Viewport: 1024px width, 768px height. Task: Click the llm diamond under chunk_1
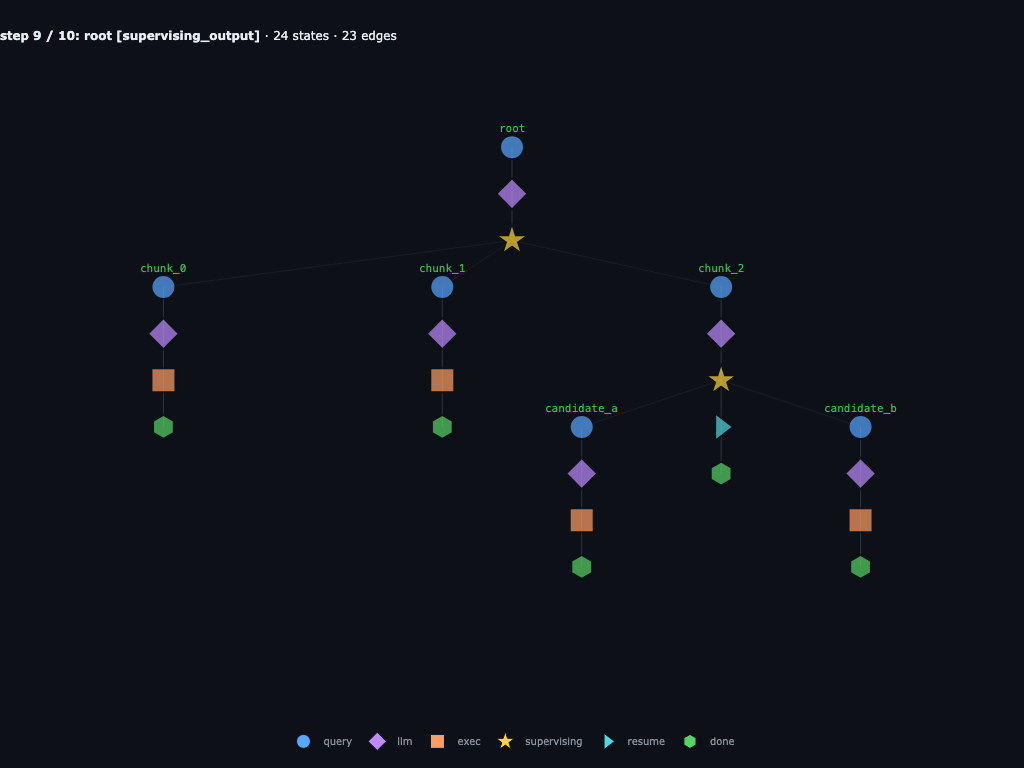pos(442,334)
